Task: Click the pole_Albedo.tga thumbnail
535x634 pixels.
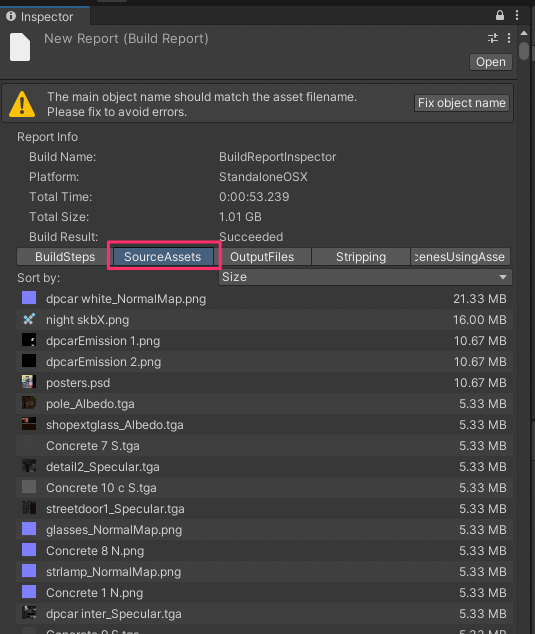Action: pyautogui.click(x=29, y=403)
